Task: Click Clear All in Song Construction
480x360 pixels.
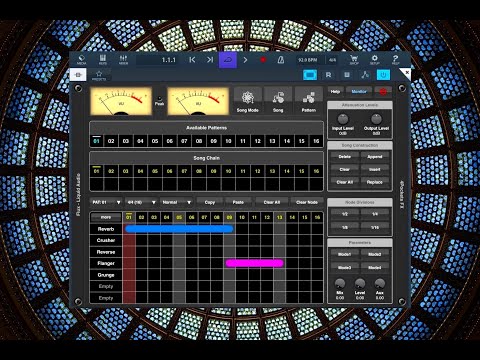Action: point(345,182)
